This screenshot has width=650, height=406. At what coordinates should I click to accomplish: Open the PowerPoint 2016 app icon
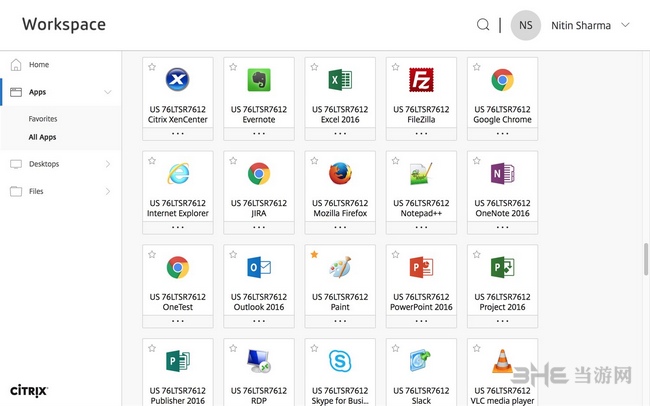[x=421, y=267]
